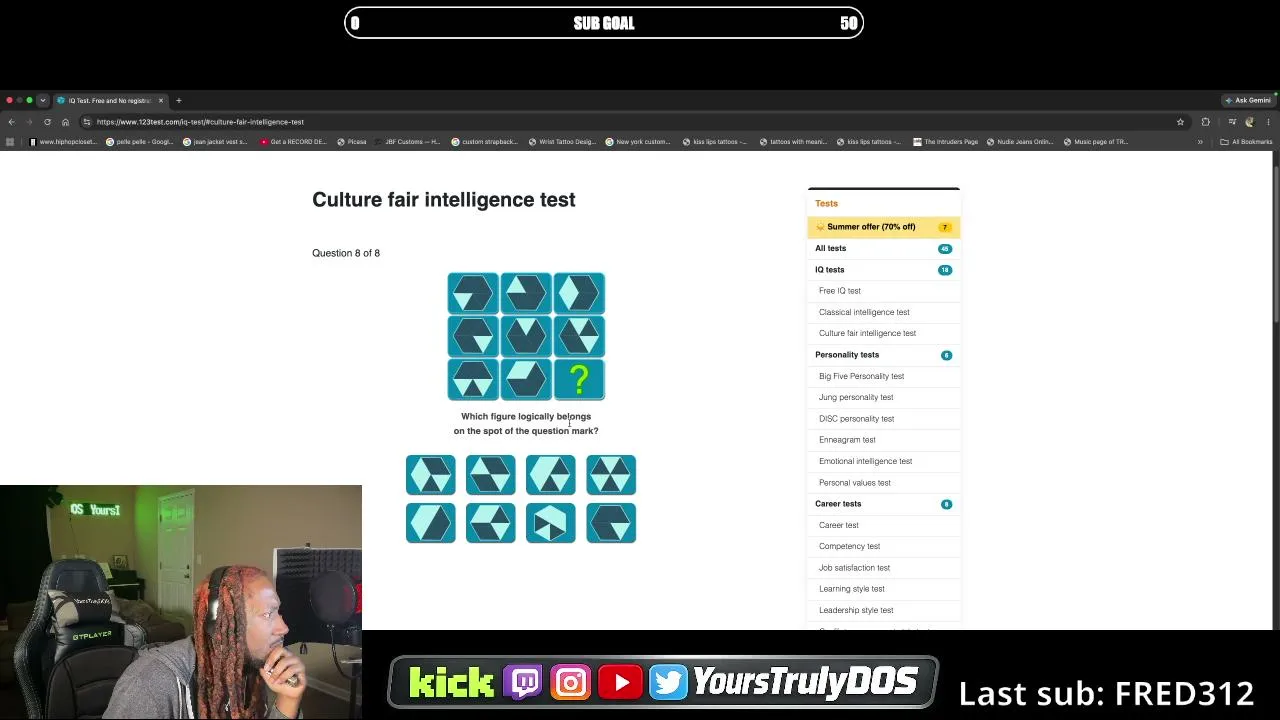Open the jean jacket vest bookmark
Image resolution: width=1280 pixels, height=720 pixels.
pos(215,142)
